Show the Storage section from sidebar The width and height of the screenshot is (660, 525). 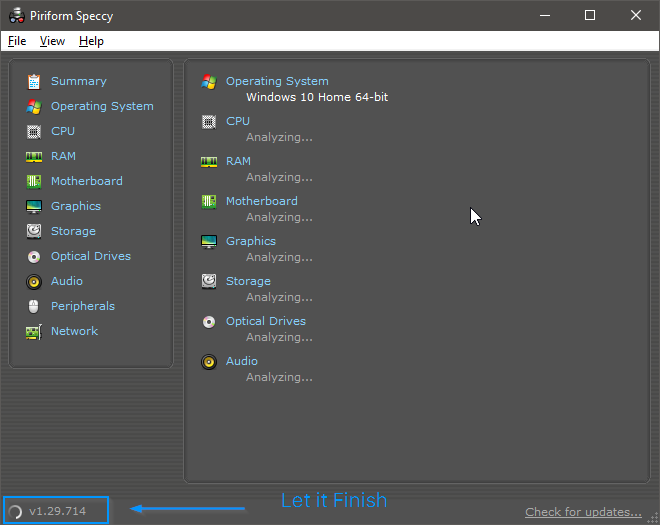[x=73, y=231]
